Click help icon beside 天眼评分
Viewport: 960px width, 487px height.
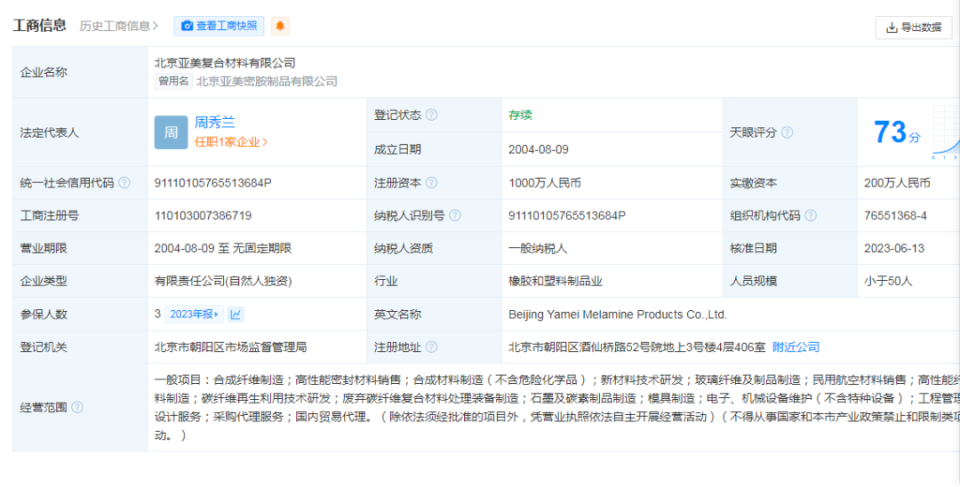tap(787, 132)
